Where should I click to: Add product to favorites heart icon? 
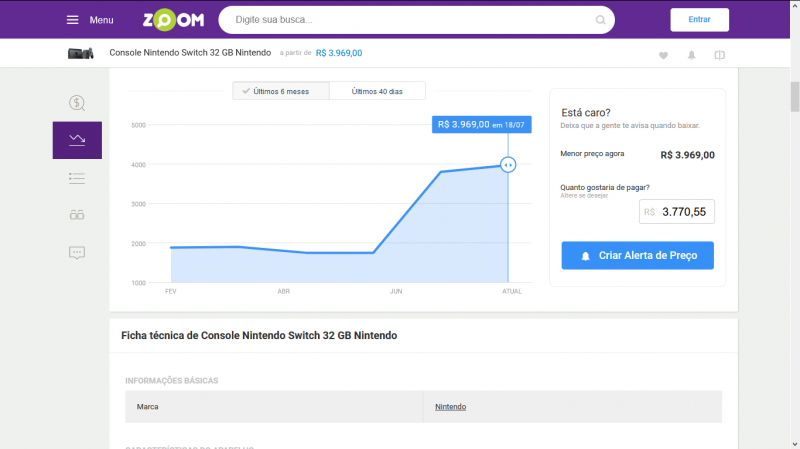click(x=663, y=55)
